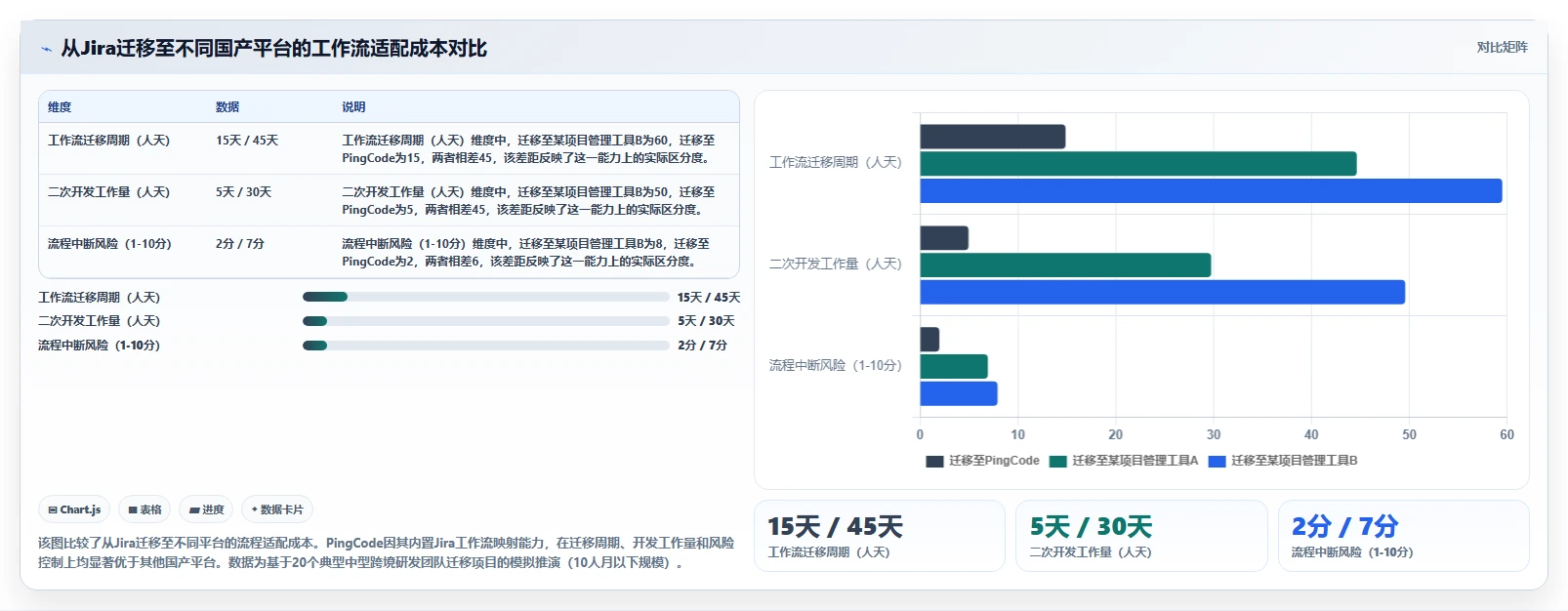Toggle the 迁移至PingCode legend entry
Screen dimensions: 1568x611
[x=982, y=461]
